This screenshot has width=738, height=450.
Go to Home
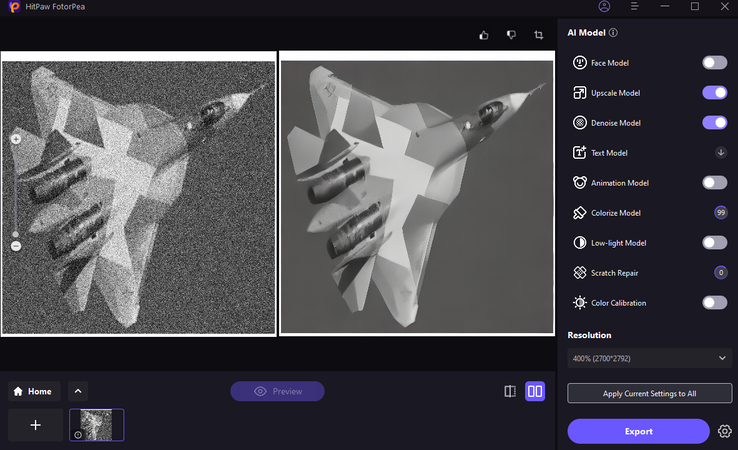tap(34, 391)
